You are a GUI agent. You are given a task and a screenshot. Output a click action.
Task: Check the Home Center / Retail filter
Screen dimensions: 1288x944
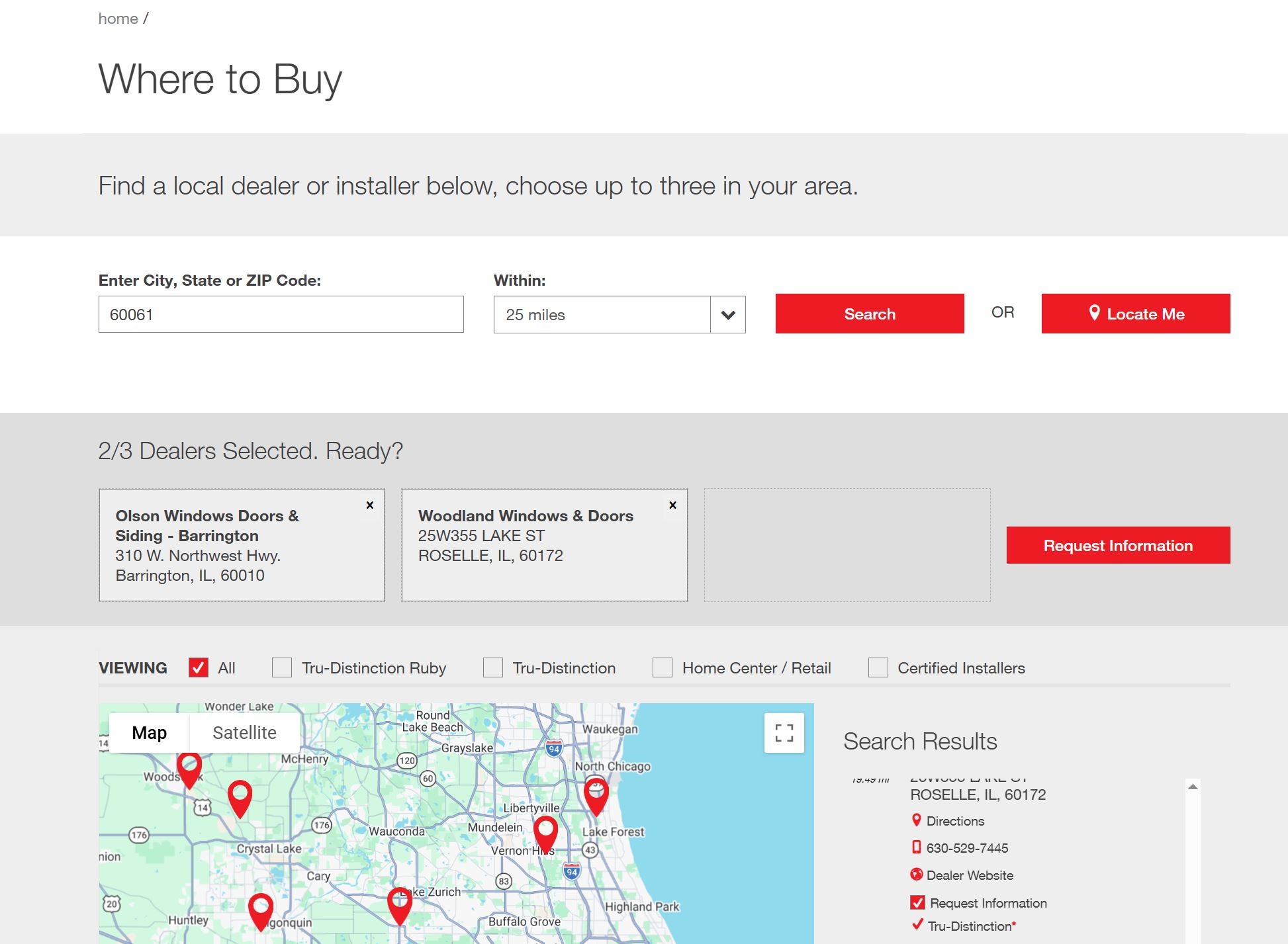tap(663, 667)
